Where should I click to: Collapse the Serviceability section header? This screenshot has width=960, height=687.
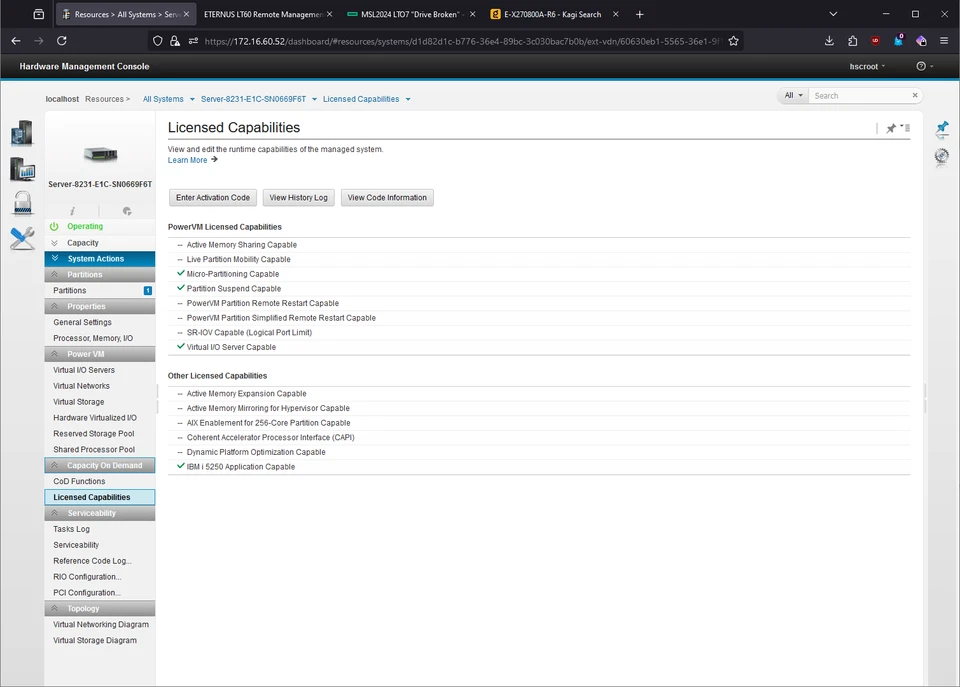[100, 514]
